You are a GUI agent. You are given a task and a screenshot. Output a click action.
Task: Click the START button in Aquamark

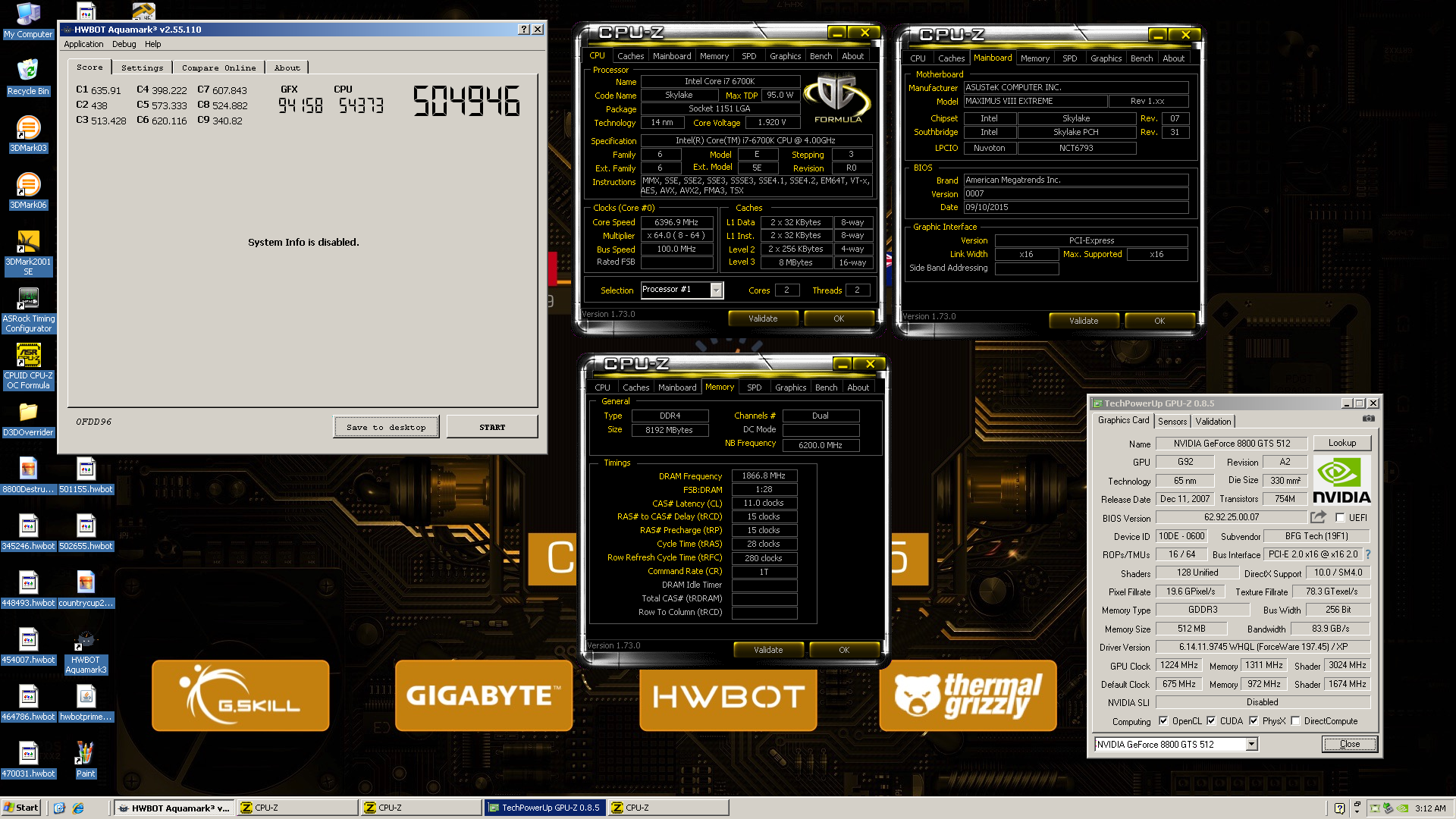[492, 427]
